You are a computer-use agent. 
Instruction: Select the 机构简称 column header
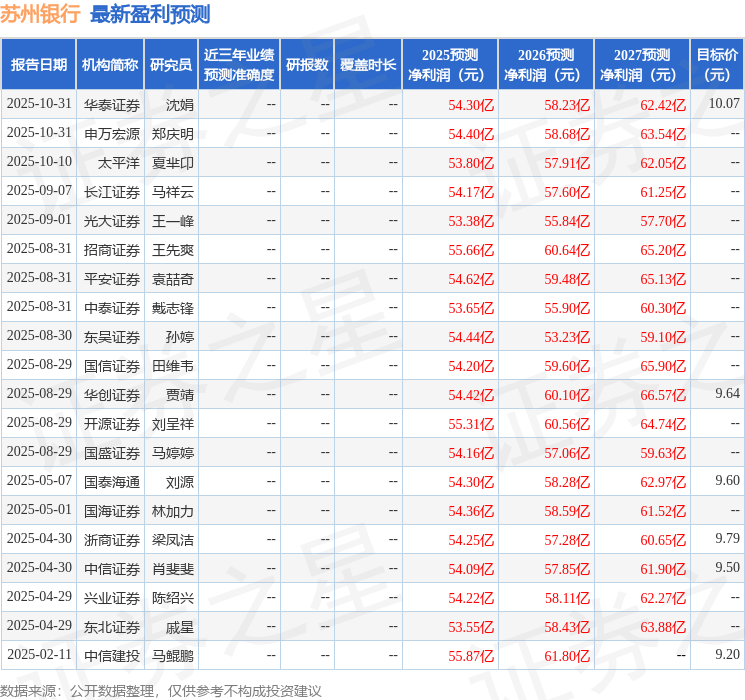point(110,65)
